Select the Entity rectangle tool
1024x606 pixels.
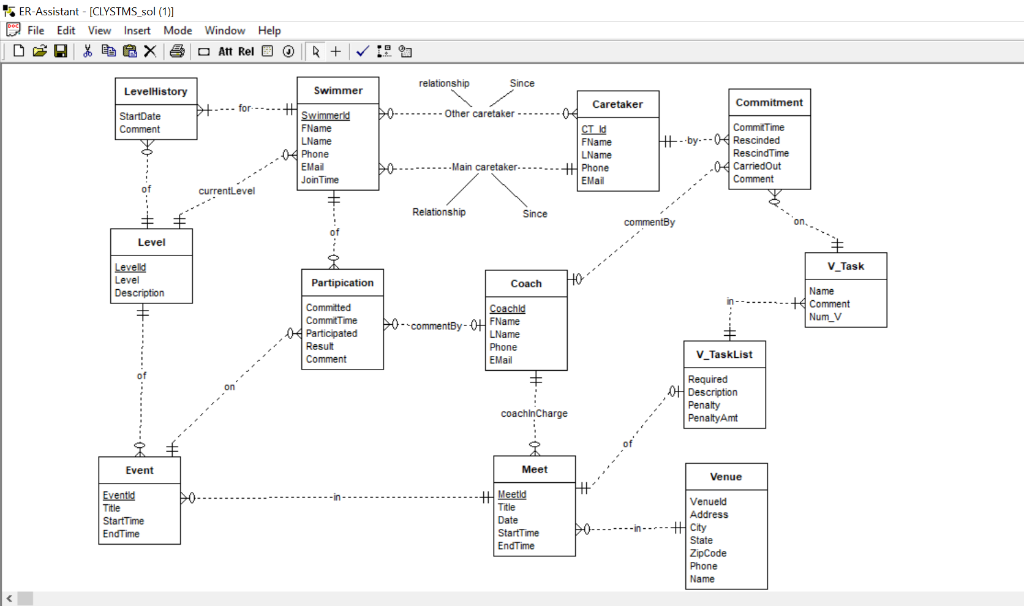[x=204, y=51]
